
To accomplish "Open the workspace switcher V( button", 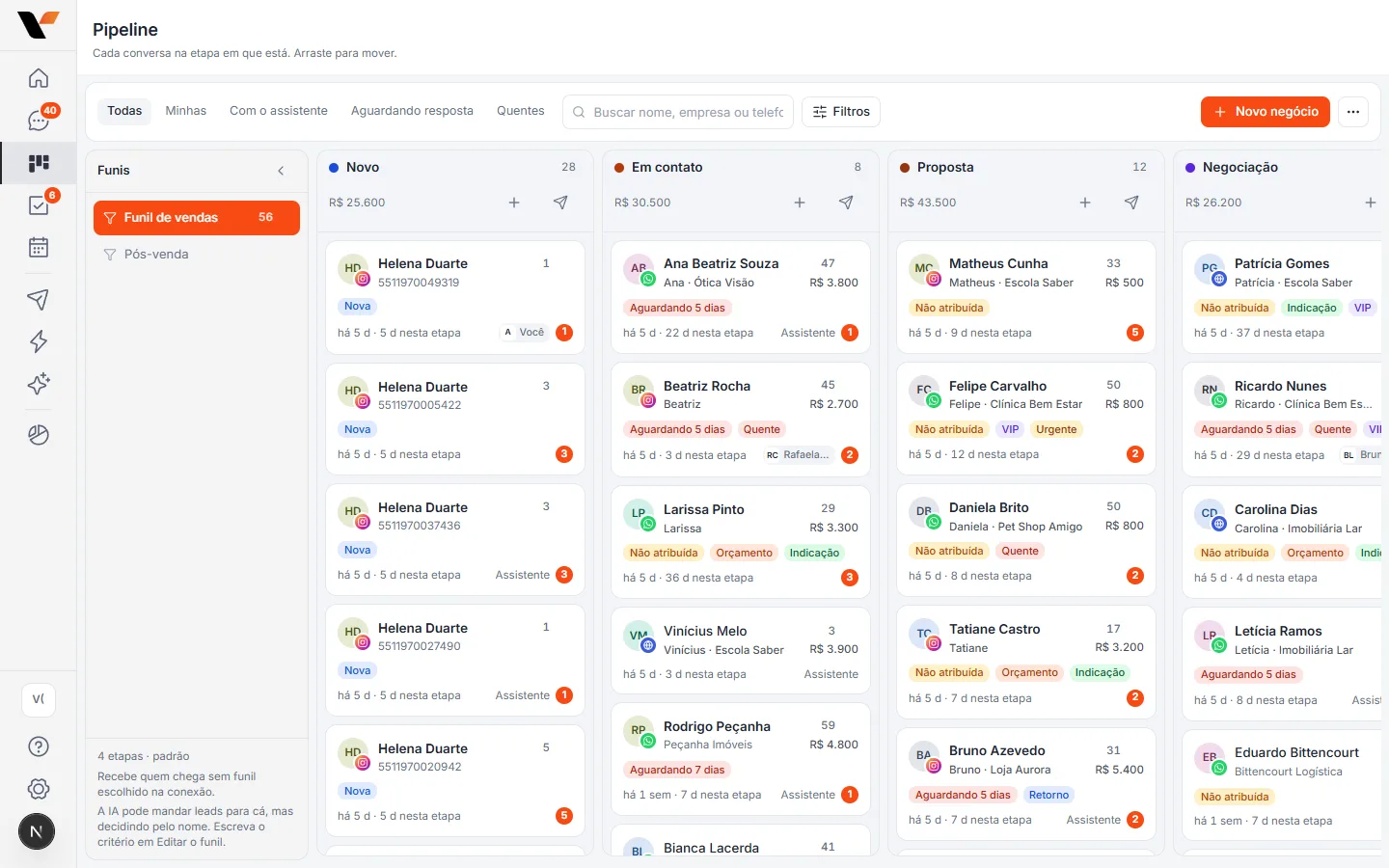I will (x=39, y=699).
